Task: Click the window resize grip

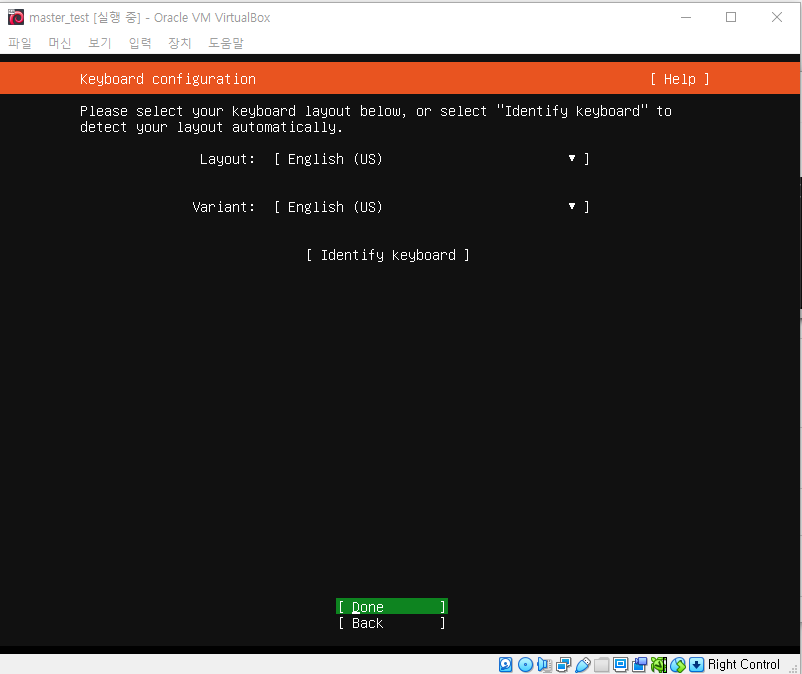Action: (793, 668)
